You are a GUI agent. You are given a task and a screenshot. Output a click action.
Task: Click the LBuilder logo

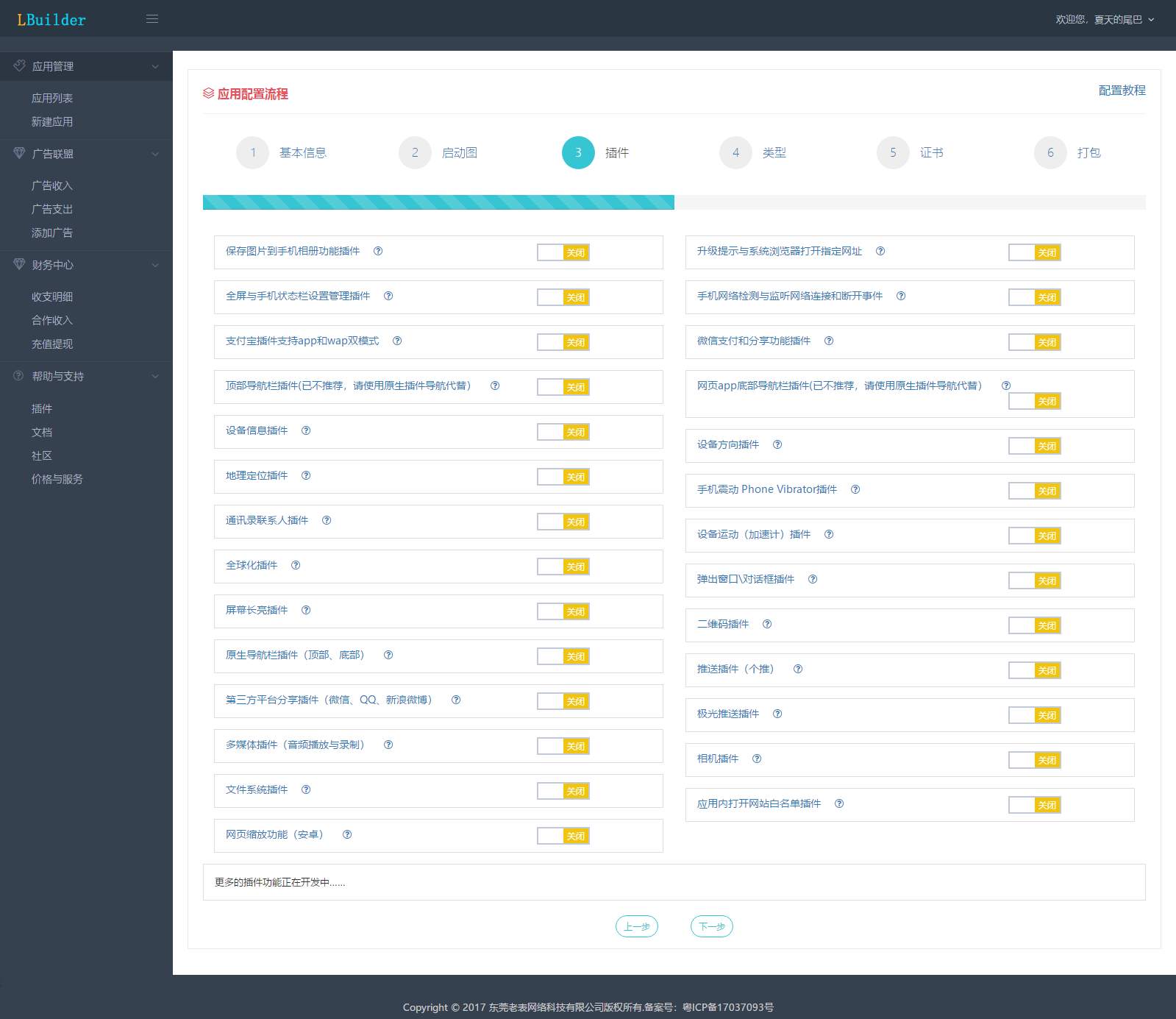pyautogui.click(x=51, y=20)
